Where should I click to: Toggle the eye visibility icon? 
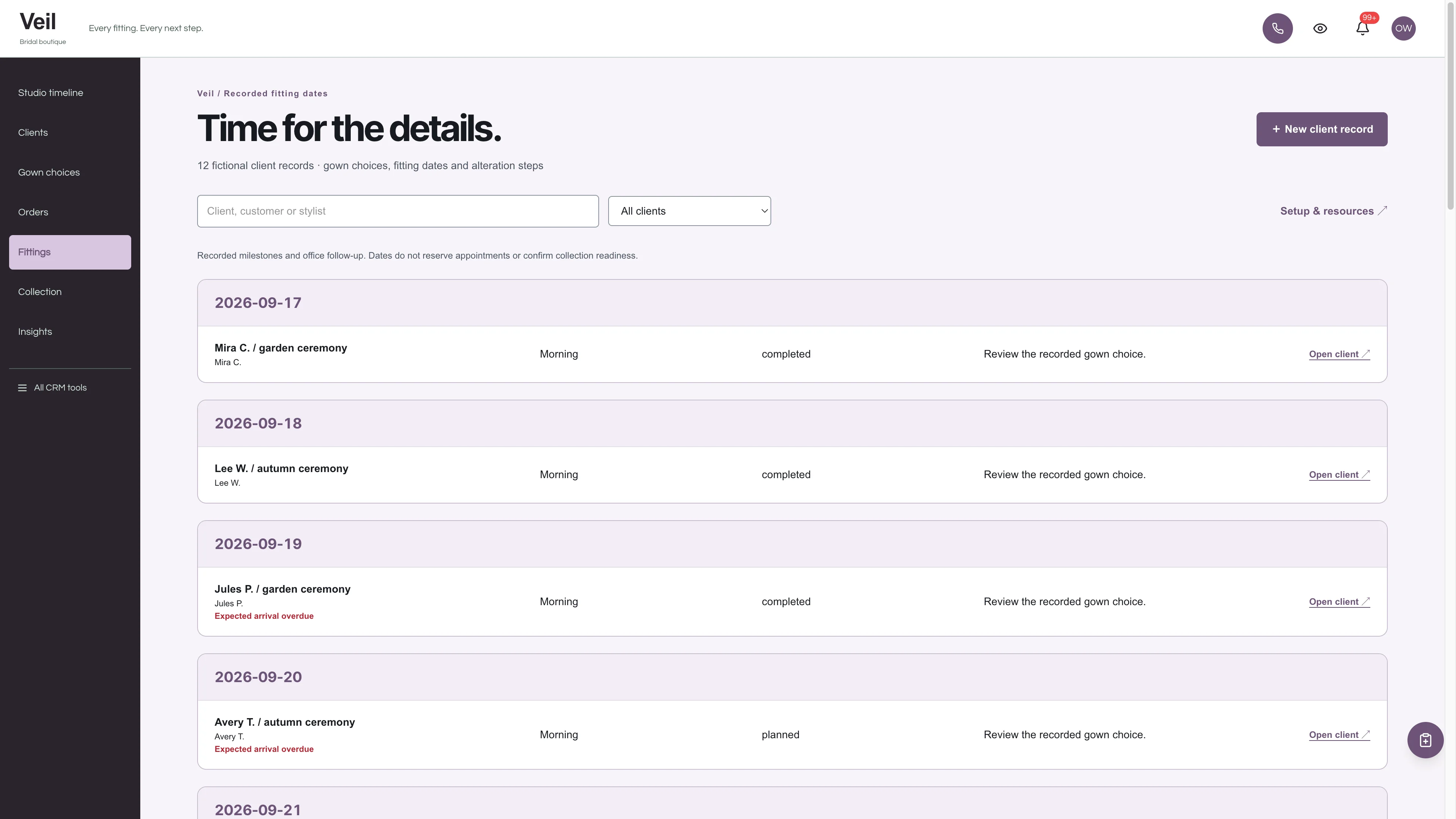(x=1320, y=28)
